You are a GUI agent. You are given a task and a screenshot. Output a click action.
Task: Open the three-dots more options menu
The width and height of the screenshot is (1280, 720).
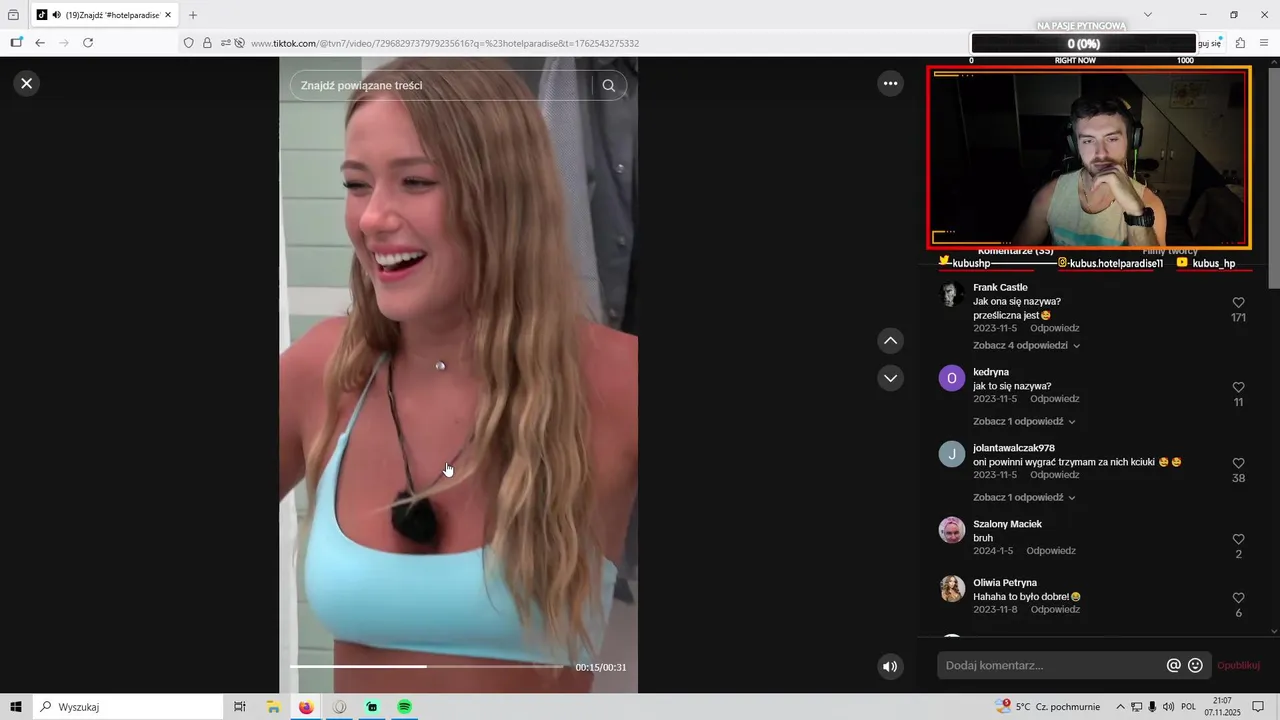click(890, 83)
